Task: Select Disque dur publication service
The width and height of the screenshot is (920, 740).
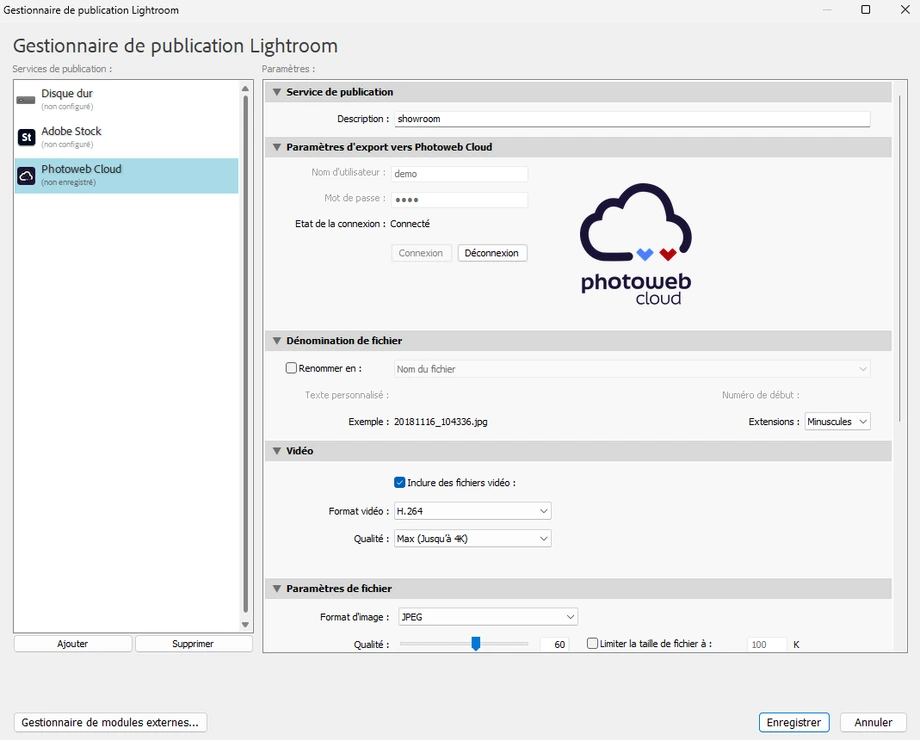Action: click(127, 99)
